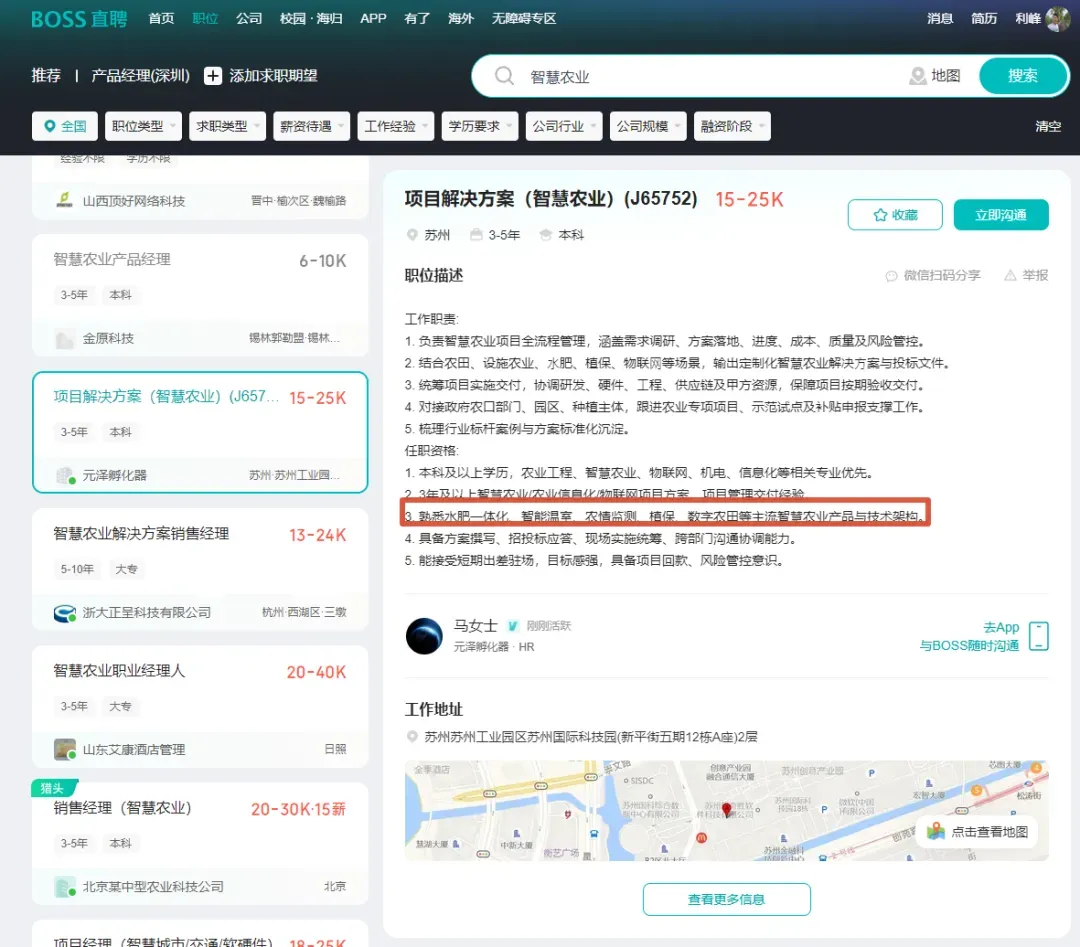
Task: Select 职位 in top navigation
Action: pos(205,19)
